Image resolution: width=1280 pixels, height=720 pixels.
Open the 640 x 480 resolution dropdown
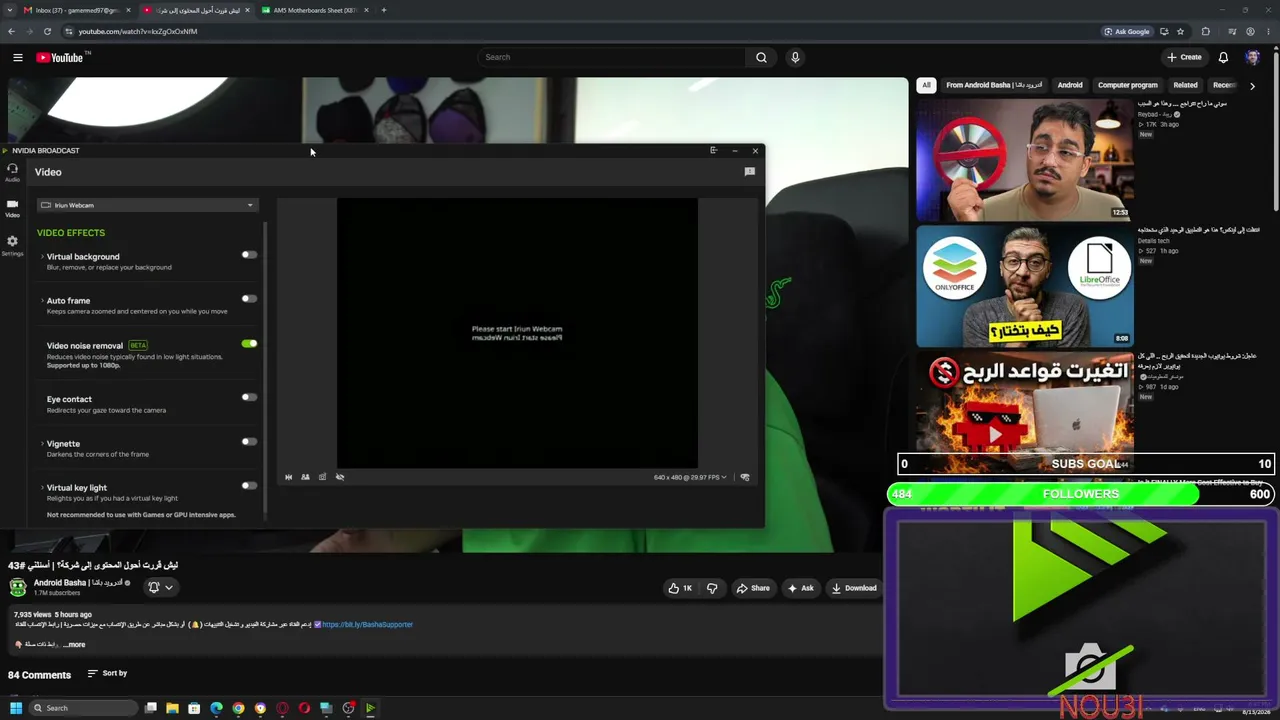690,477
